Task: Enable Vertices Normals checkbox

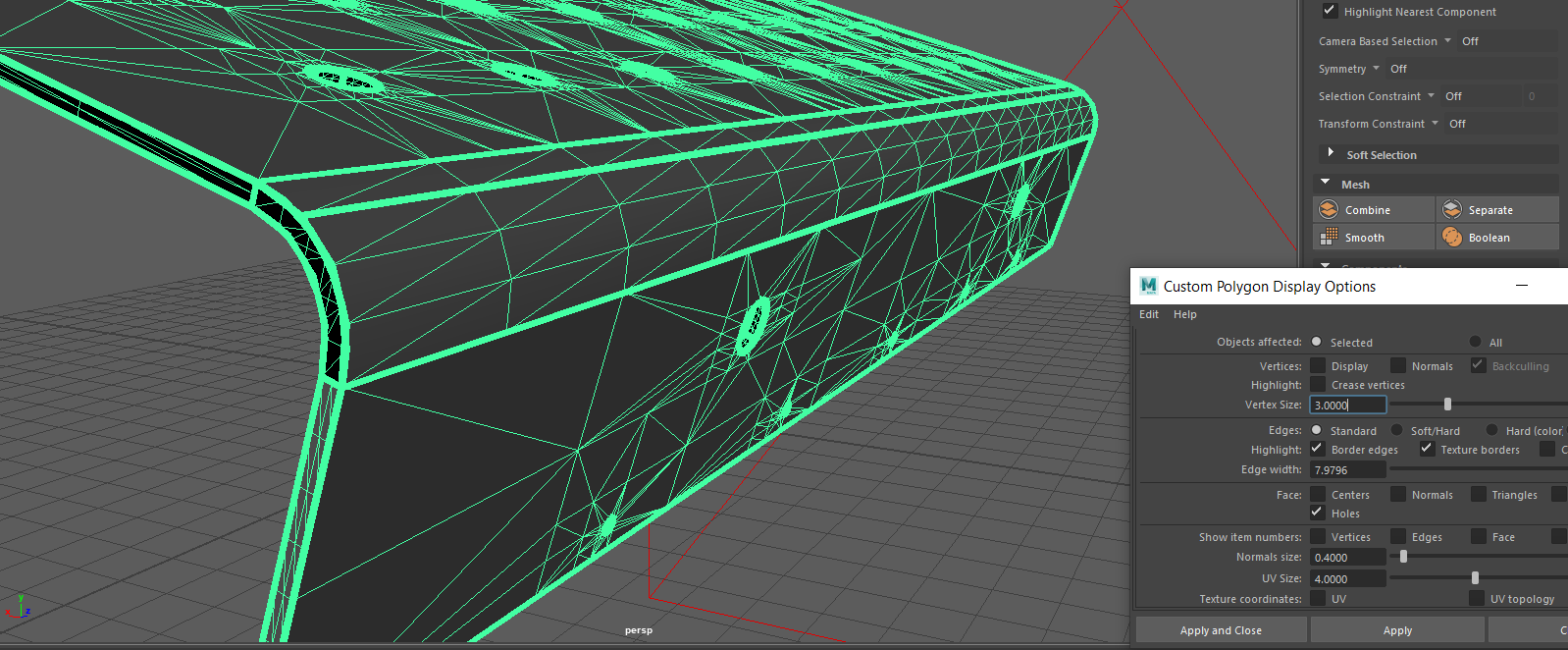Action: coord(1398,365)
